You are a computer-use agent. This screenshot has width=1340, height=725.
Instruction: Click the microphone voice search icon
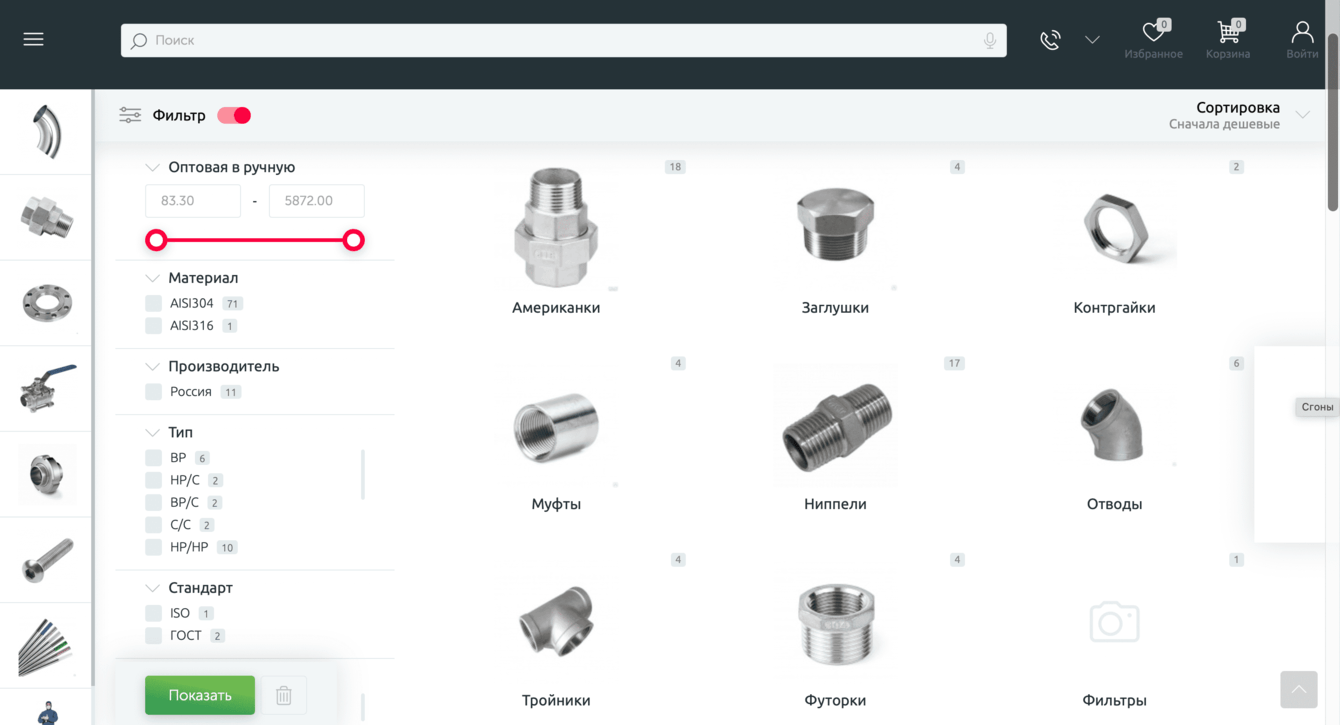tap(989, 41)
